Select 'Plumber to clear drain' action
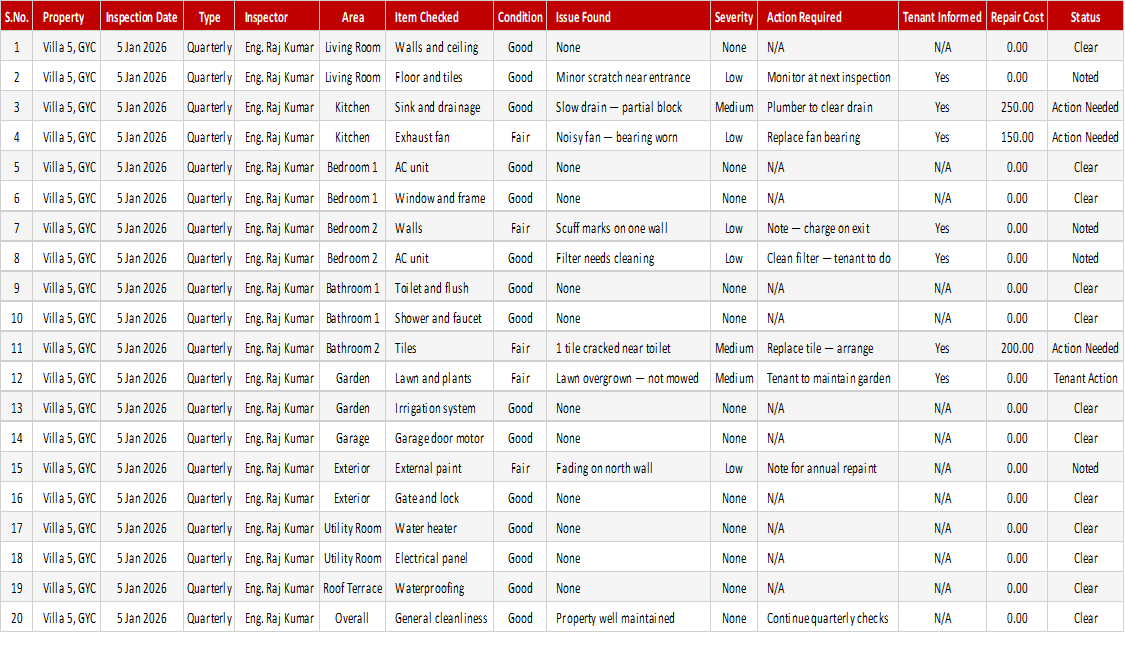Screen dimensions: 1125x661 (827, 108)
